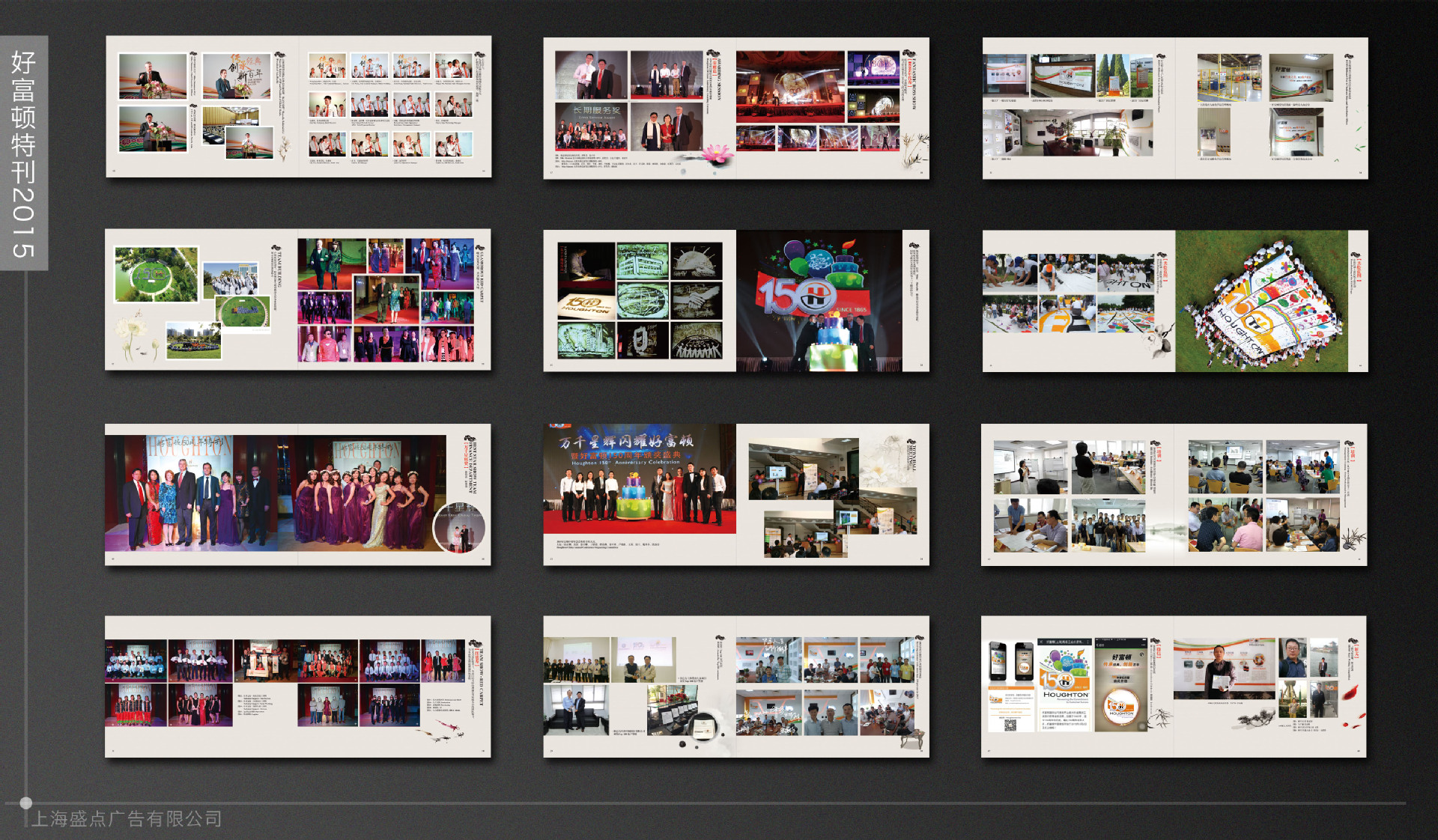Click the 上海盛点广告有限公司 company text
Screen dimensions: 1438x840
(x=127, y=818)
